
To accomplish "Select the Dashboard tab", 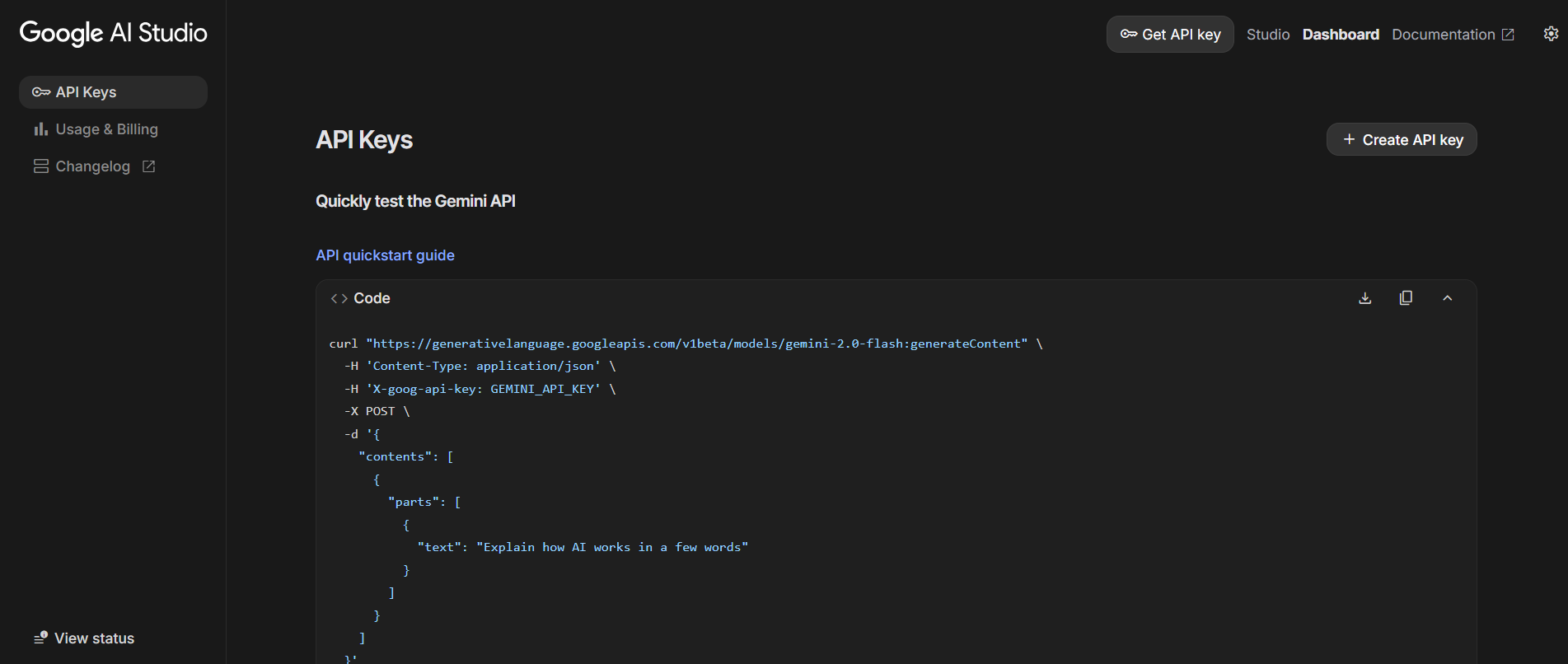I will point(1341,34).
